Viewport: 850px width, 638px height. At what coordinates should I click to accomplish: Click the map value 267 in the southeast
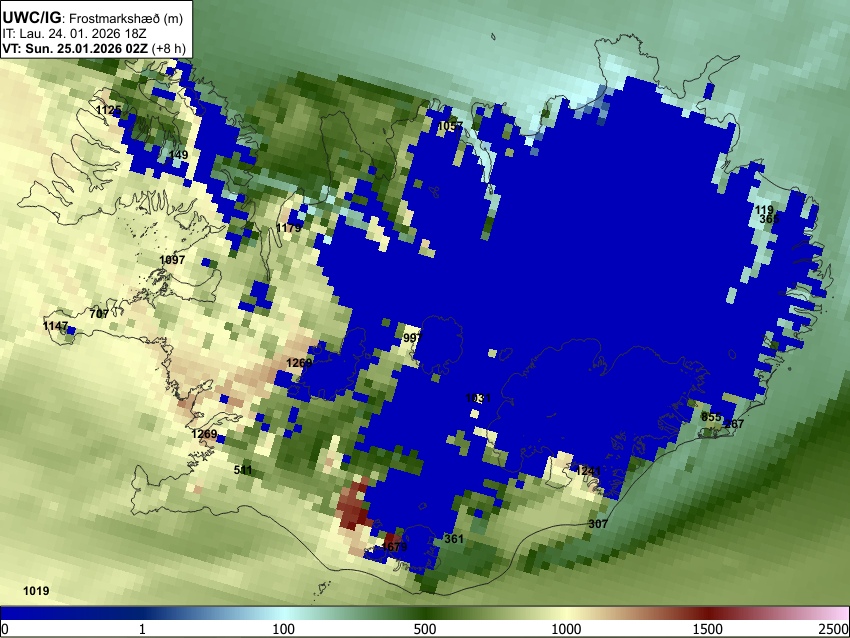click(x=734, y=424)
